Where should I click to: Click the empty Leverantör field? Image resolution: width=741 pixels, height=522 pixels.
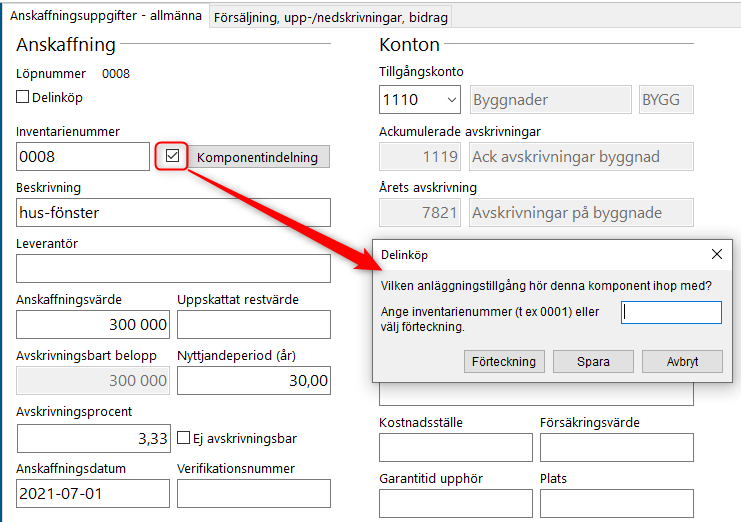[173, 268]
